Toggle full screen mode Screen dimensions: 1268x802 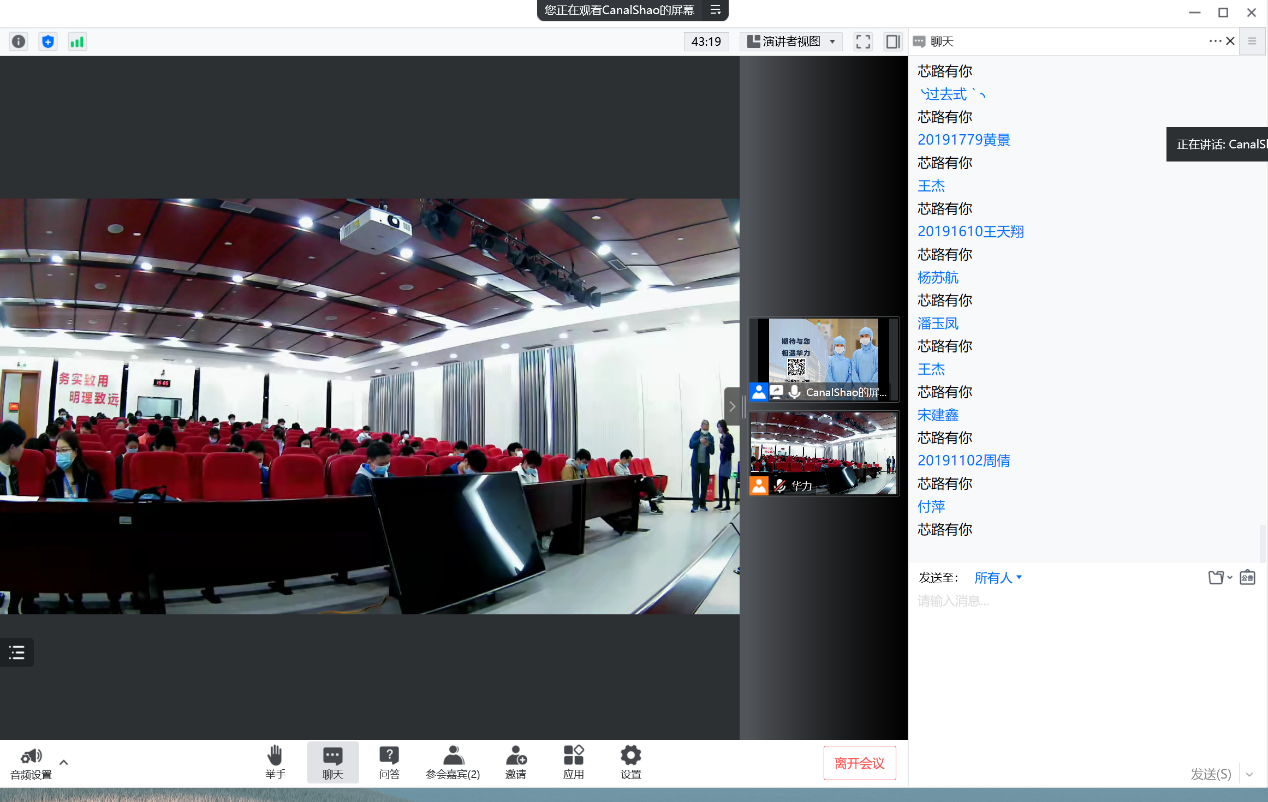click(863, 41)
